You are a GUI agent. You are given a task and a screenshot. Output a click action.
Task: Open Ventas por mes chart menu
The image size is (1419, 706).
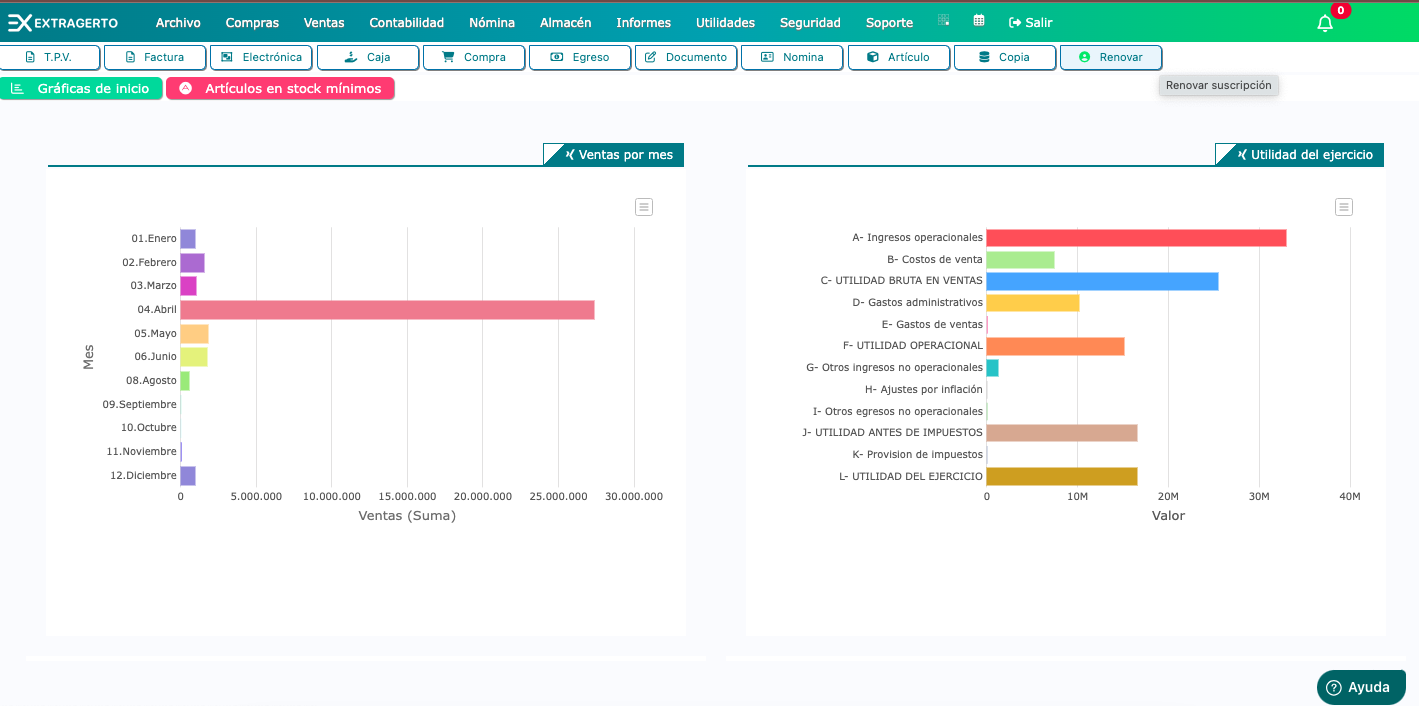[x=644, y=207]
